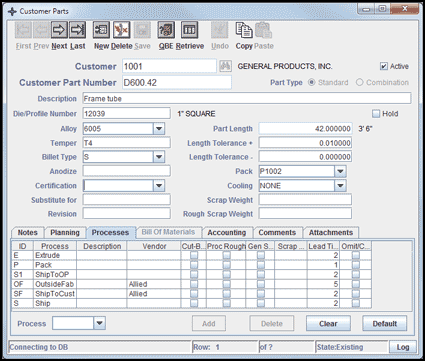Click the Extrude process cell

55,255
